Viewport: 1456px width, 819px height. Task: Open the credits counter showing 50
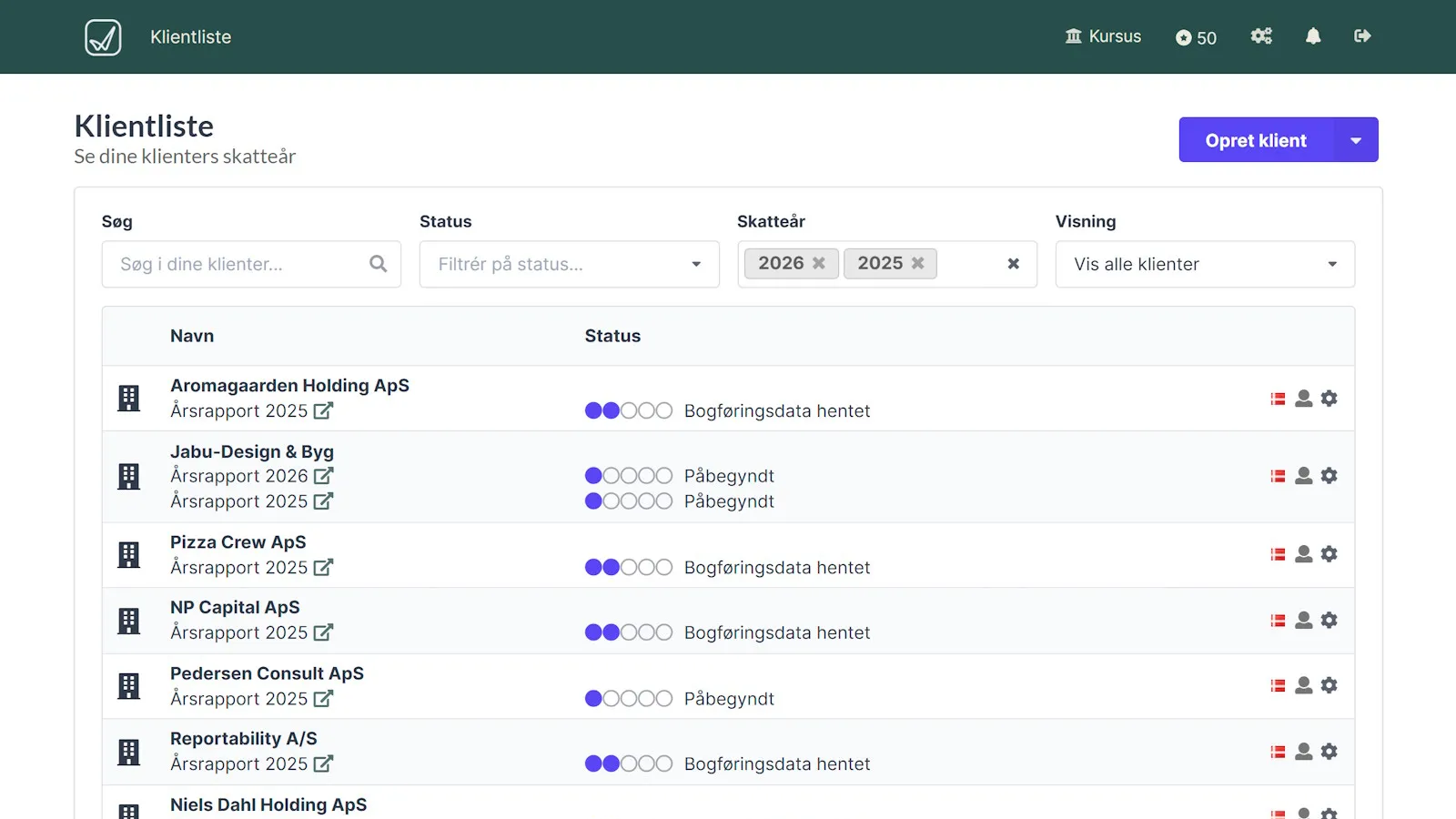pos(1196,37)
